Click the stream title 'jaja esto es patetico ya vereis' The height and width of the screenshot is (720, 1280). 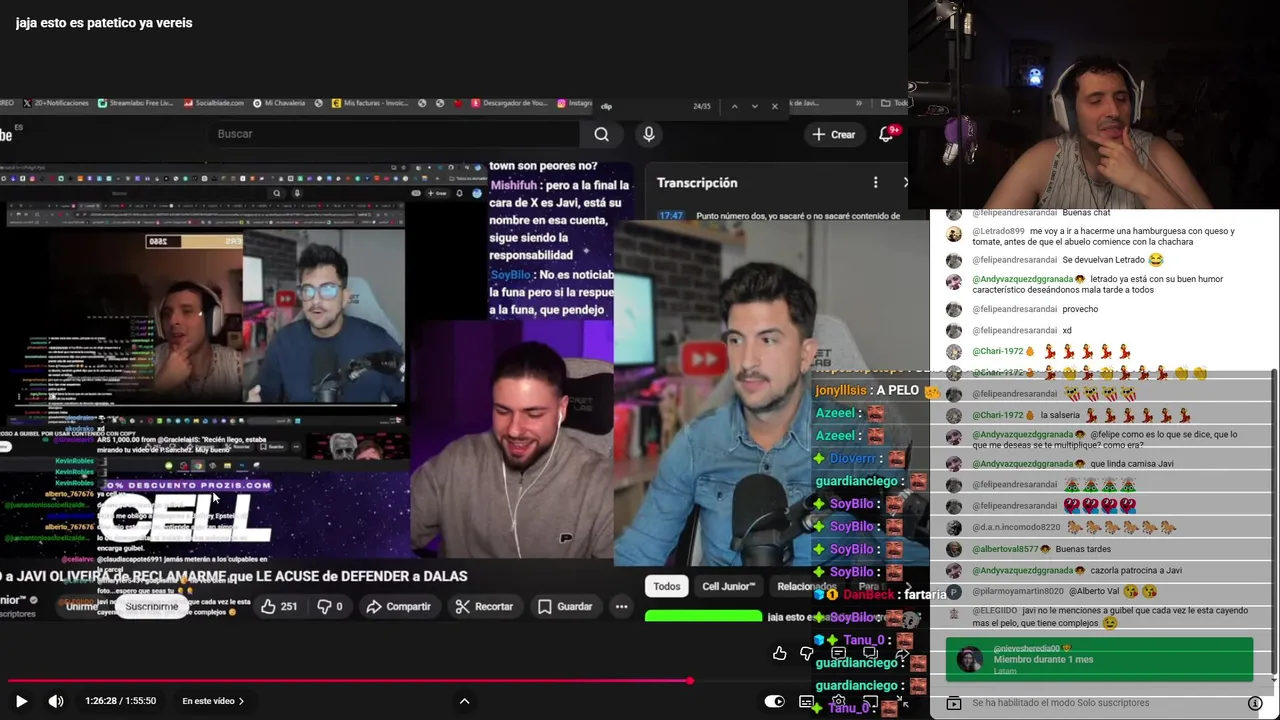coord(104,23)
